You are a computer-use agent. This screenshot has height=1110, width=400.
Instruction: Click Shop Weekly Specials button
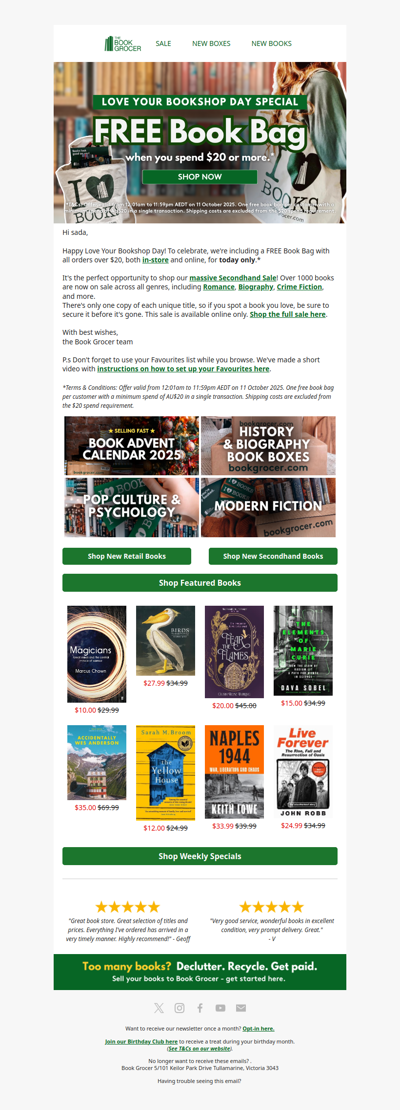(200, 856)
